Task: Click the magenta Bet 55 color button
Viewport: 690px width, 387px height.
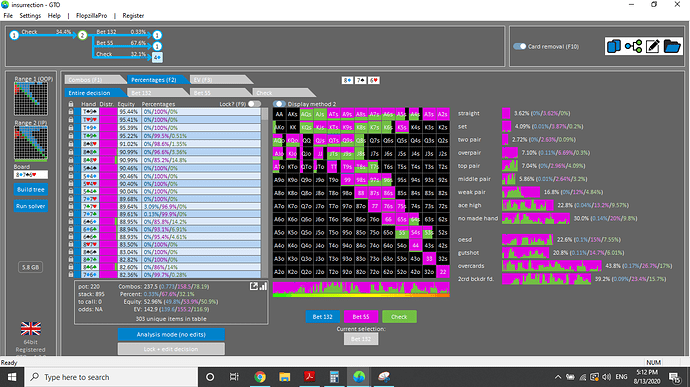Action: coord(360,317)
